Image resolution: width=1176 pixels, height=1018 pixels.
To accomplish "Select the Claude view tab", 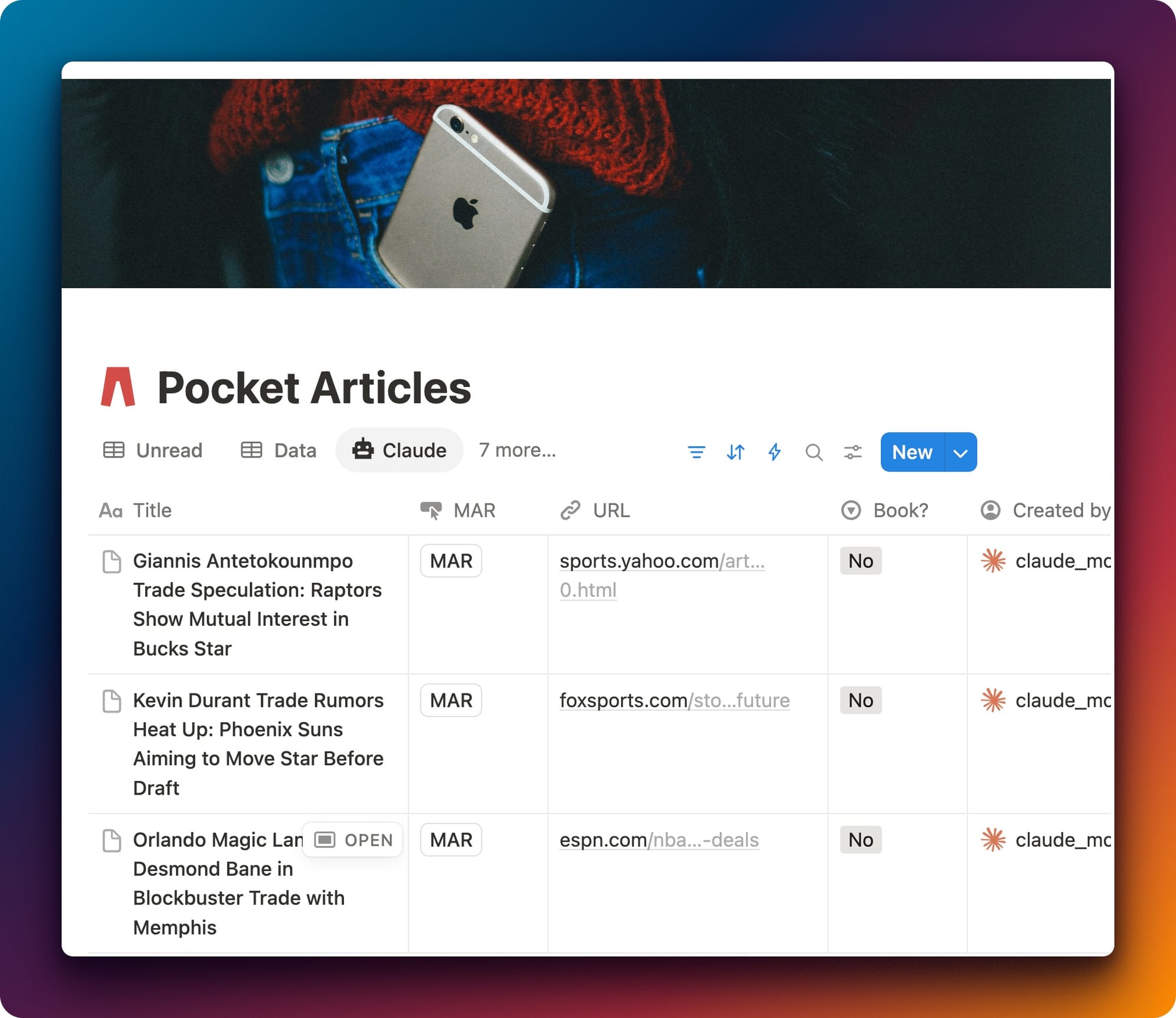I will 399,450.
